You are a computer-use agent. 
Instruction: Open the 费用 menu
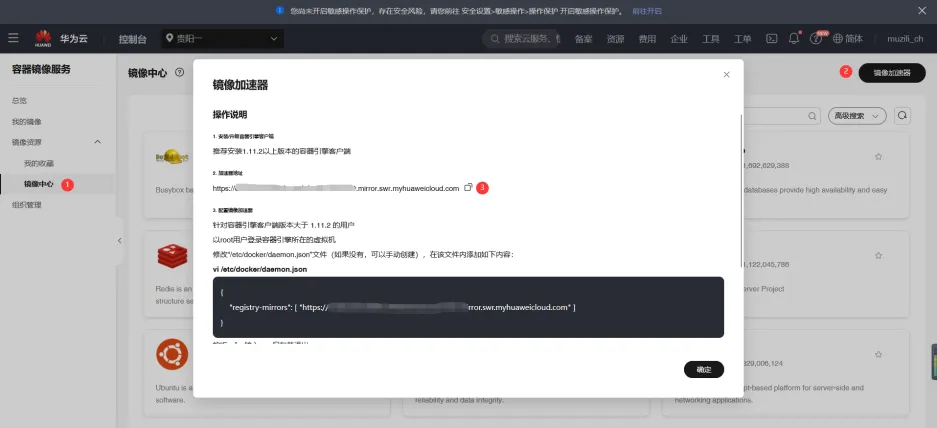click(647, 39)
